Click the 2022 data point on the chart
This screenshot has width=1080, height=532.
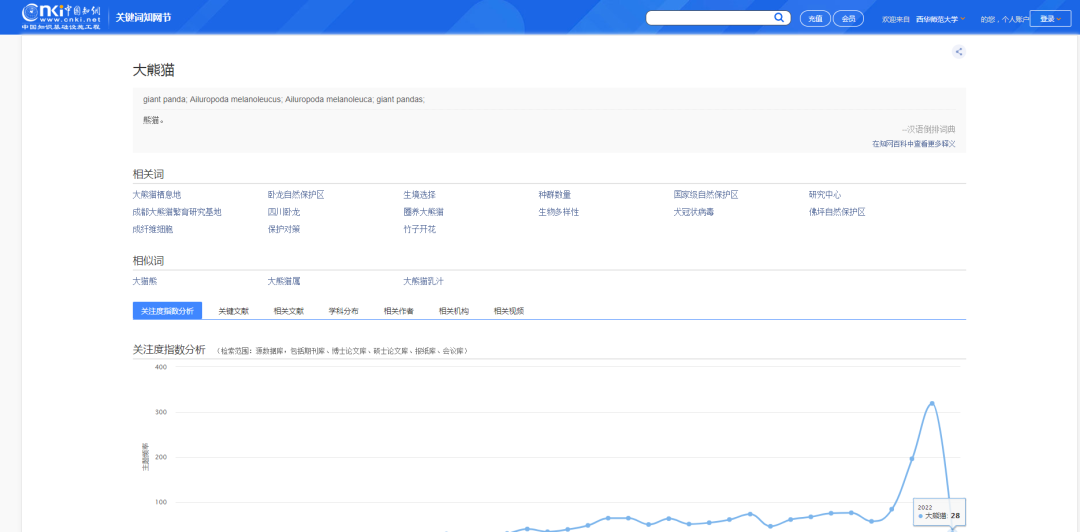pos(952,529)
